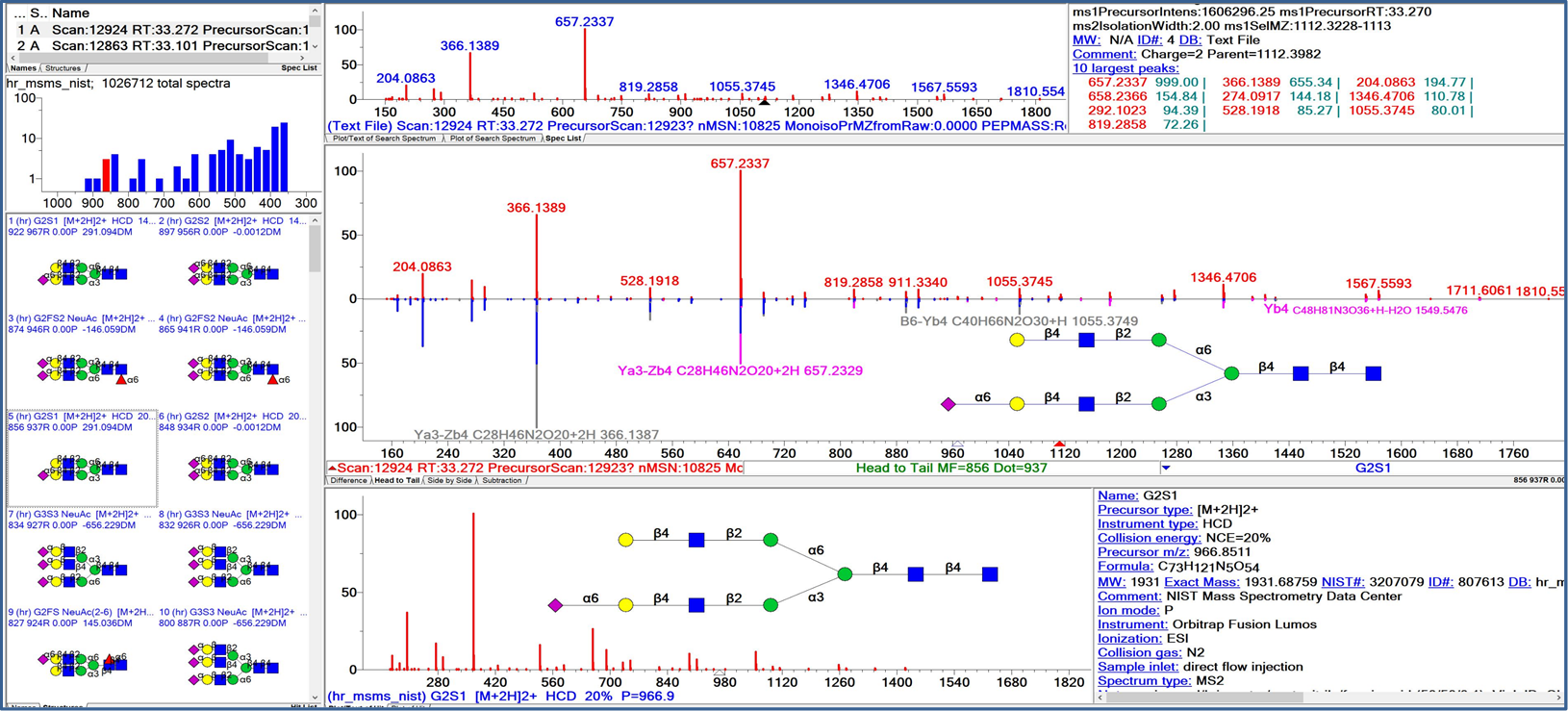Click the purple diamond in head-to-tail glycan

pyautogui.click(x=948, y=404)
